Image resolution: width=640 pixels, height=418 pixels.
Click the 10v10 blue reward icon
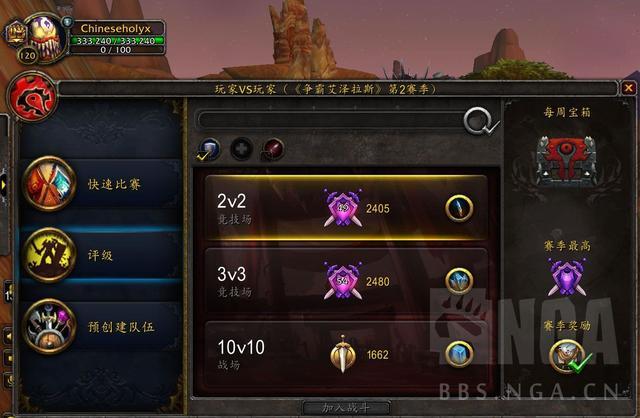pos(459,354)
